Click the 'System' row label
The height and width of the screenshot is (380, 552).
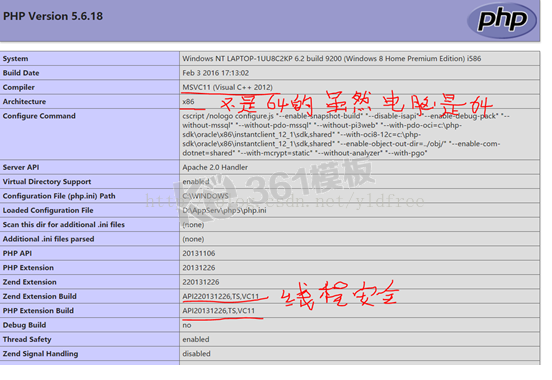15,59
